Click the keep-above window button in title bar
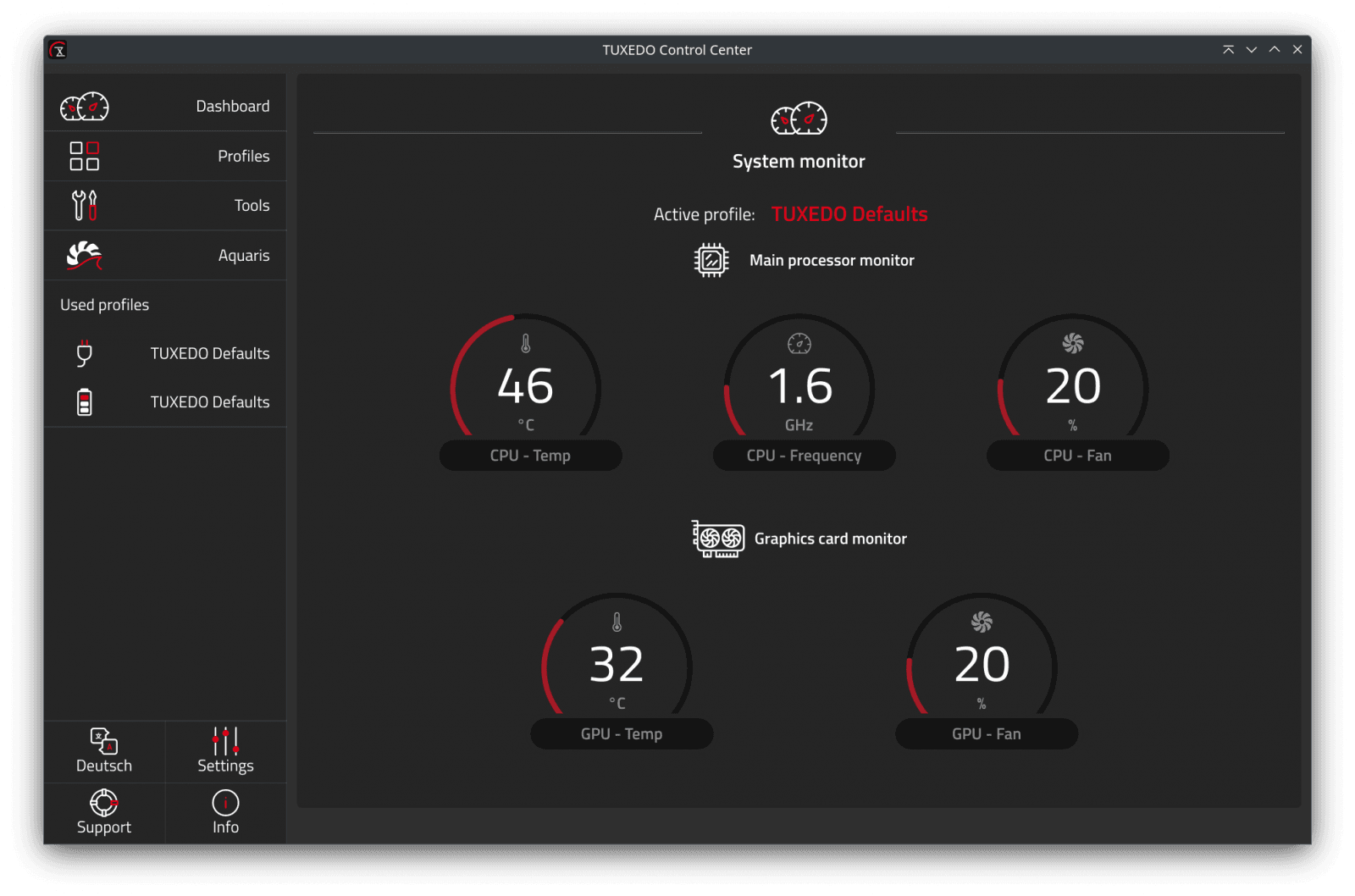 coord(1228,50)
